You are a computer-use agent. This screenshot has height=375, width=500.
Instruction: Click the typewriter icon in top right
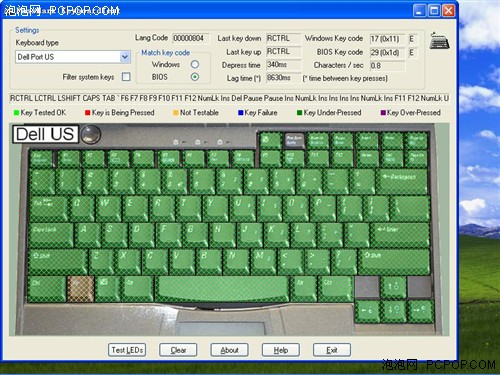pos(439,41)
